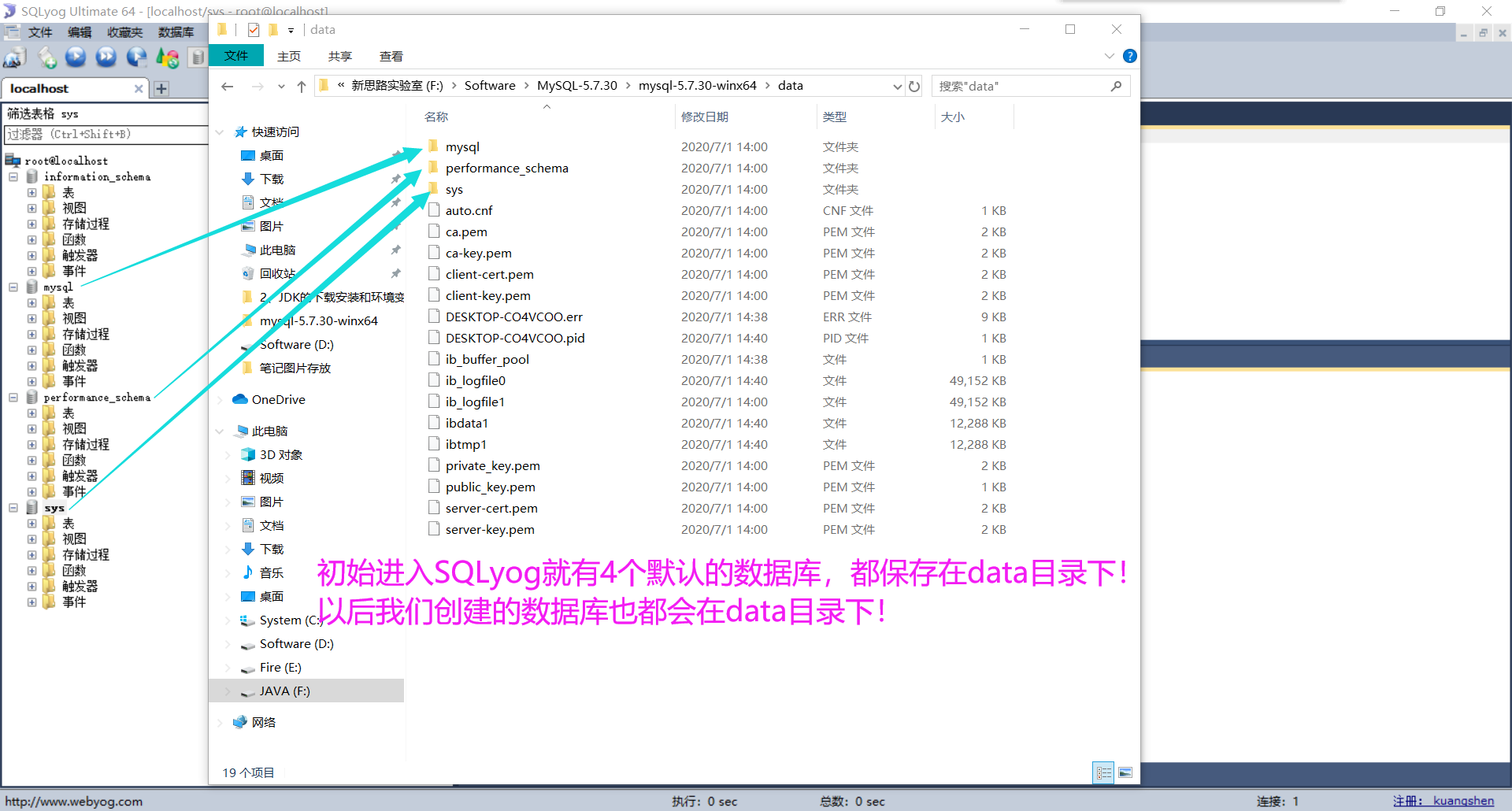
Task: Click MySQL-5.7.30 in the address breadcrumb
Action: [577, 86]
